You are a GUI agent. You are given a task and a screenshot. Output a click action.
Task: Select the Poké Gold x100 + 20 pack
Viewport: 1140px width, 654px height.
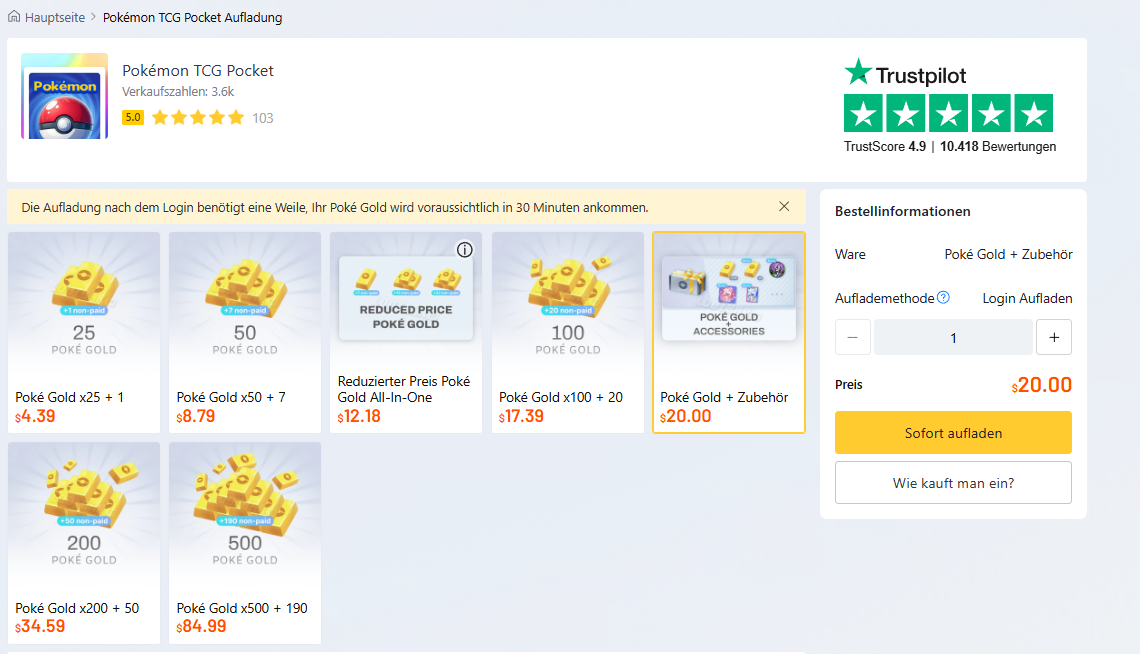(568, 332)
